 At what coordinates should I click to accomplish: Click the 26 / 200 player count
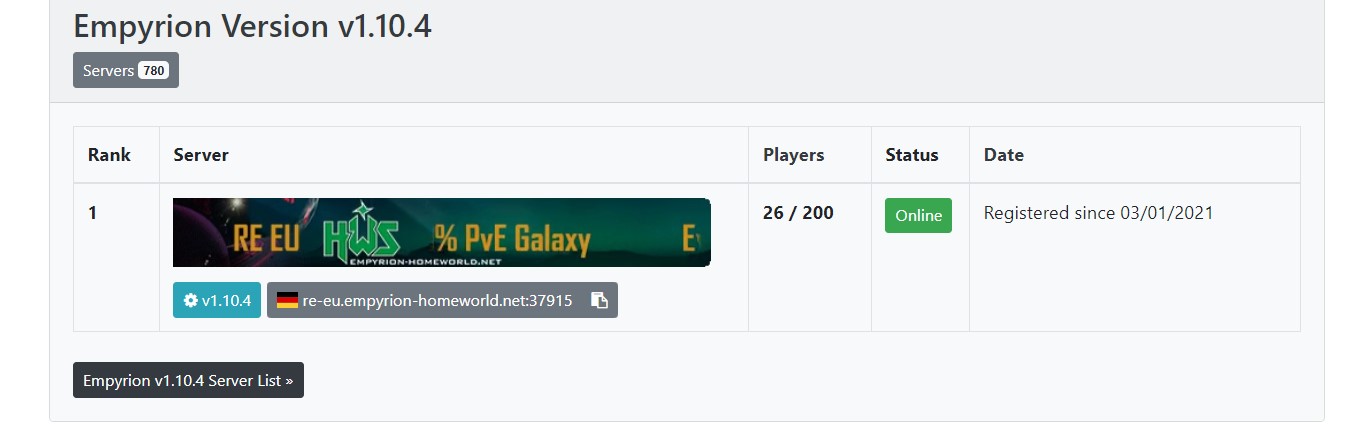pyautogui.click(x=797, y=212)
